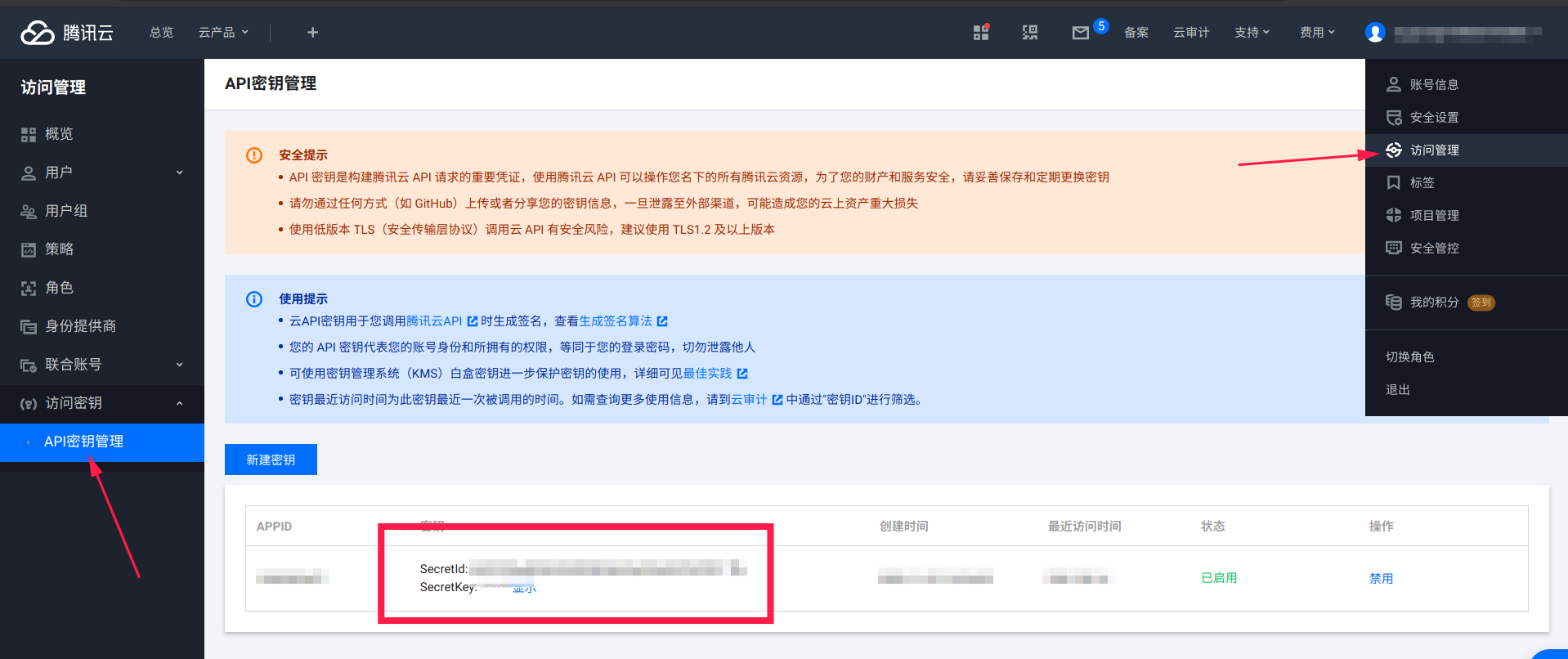Click the 角色 role icon
This screenshot has width=1568, height=659.
pos(29,288)
